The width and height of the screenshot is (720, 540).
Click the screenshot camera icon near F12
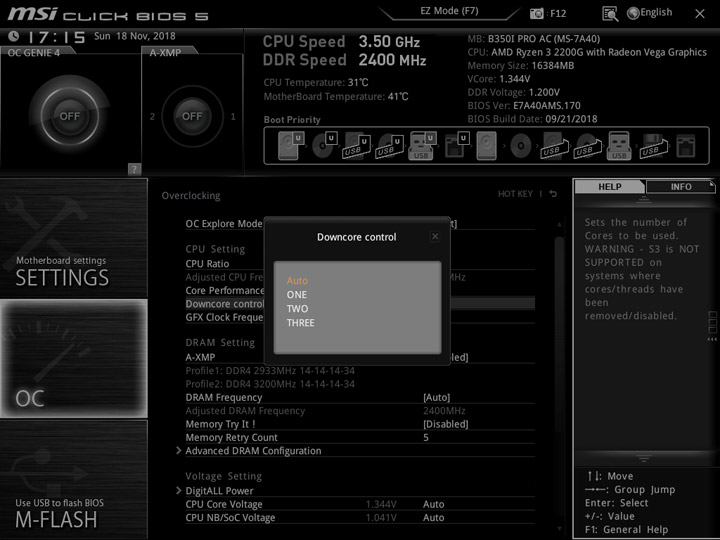pyautogui.click(x=536, y=13)
